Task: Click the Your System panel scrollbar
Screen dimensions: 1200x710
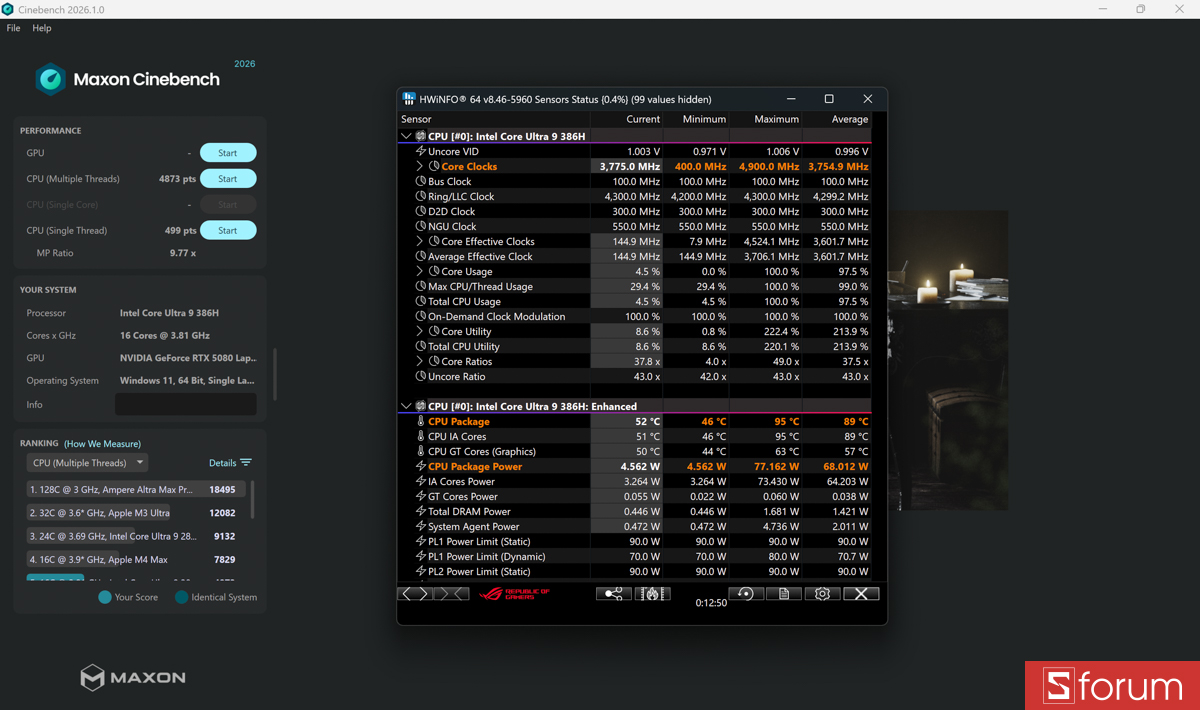Action: point(275,374)
